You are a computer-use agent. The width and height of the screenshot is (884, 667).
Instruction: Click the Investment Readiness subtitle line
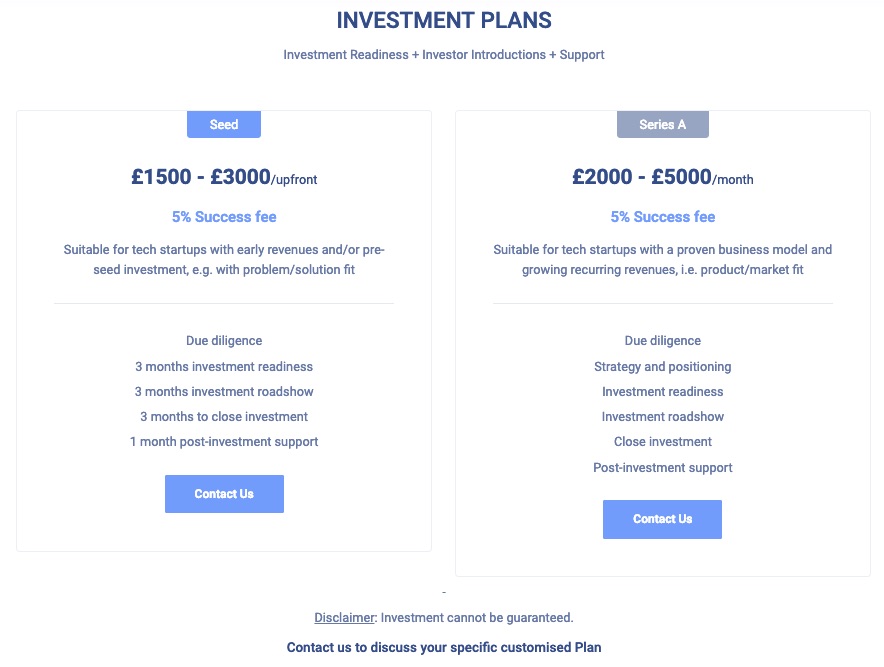pos(444,55)
